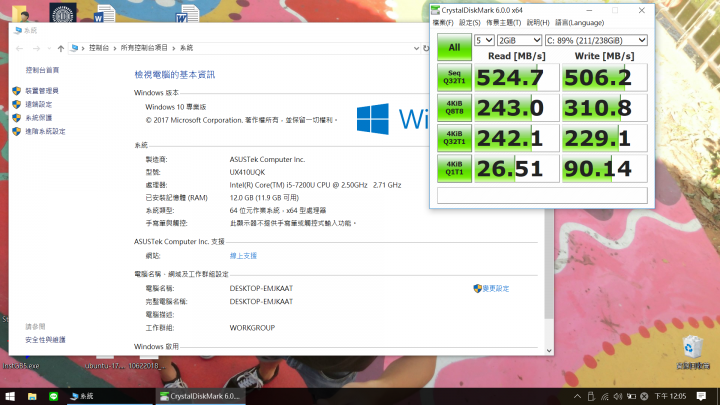Select the Recycle Bin desktop icon
Image resolution: width=720 pixels, height=405 pixels.
692,353
